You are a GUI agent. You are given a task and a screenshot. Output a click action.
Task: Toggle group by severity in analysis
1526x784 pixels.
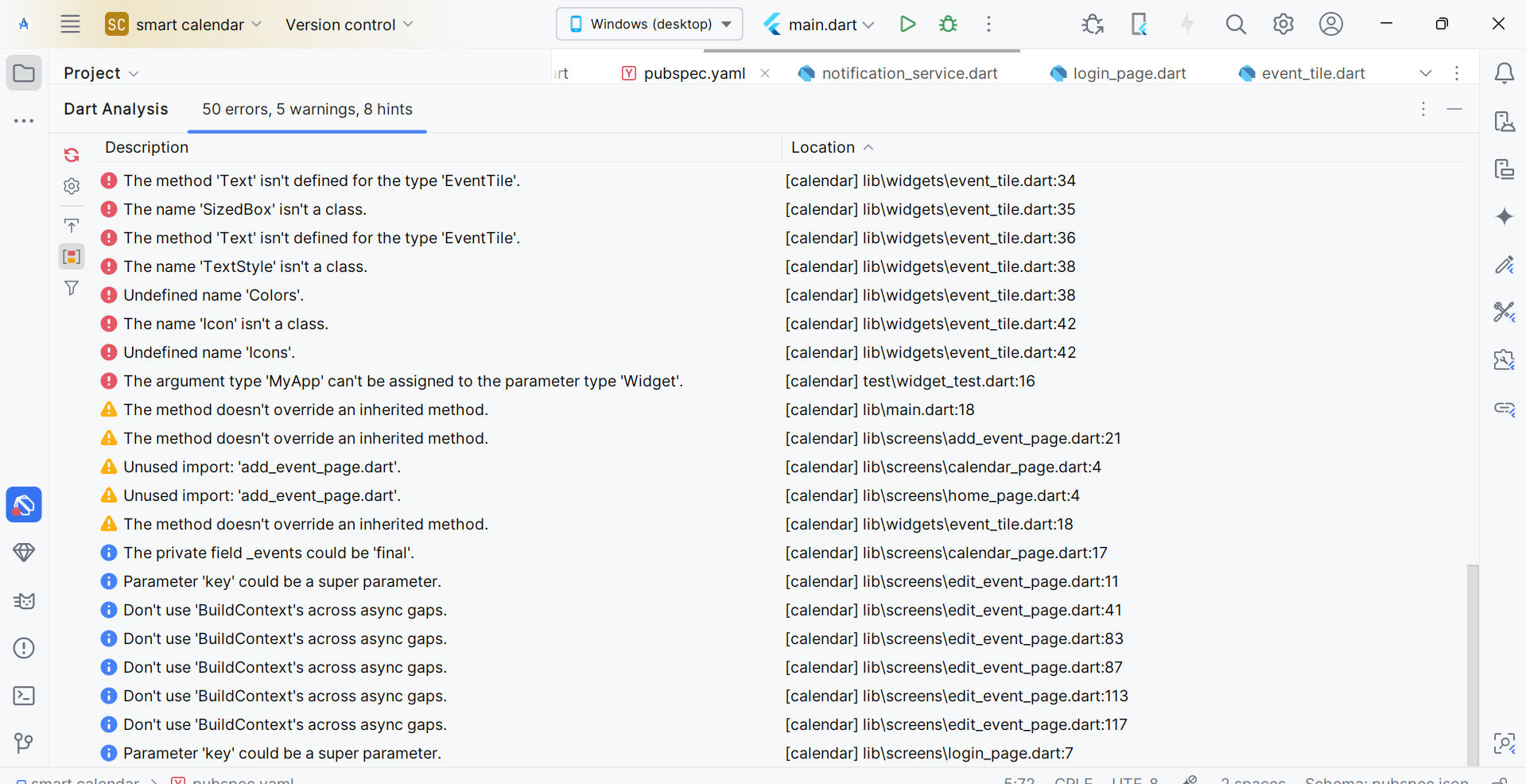pos(72,257)
